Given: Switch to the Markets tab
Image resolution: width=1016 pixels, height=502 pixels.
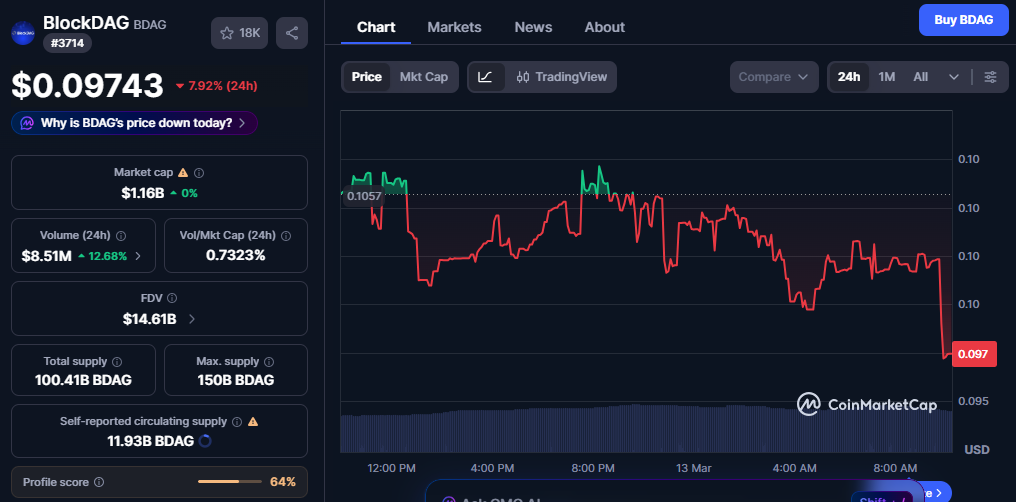Looking at the screenshot, I should point(454,27).
